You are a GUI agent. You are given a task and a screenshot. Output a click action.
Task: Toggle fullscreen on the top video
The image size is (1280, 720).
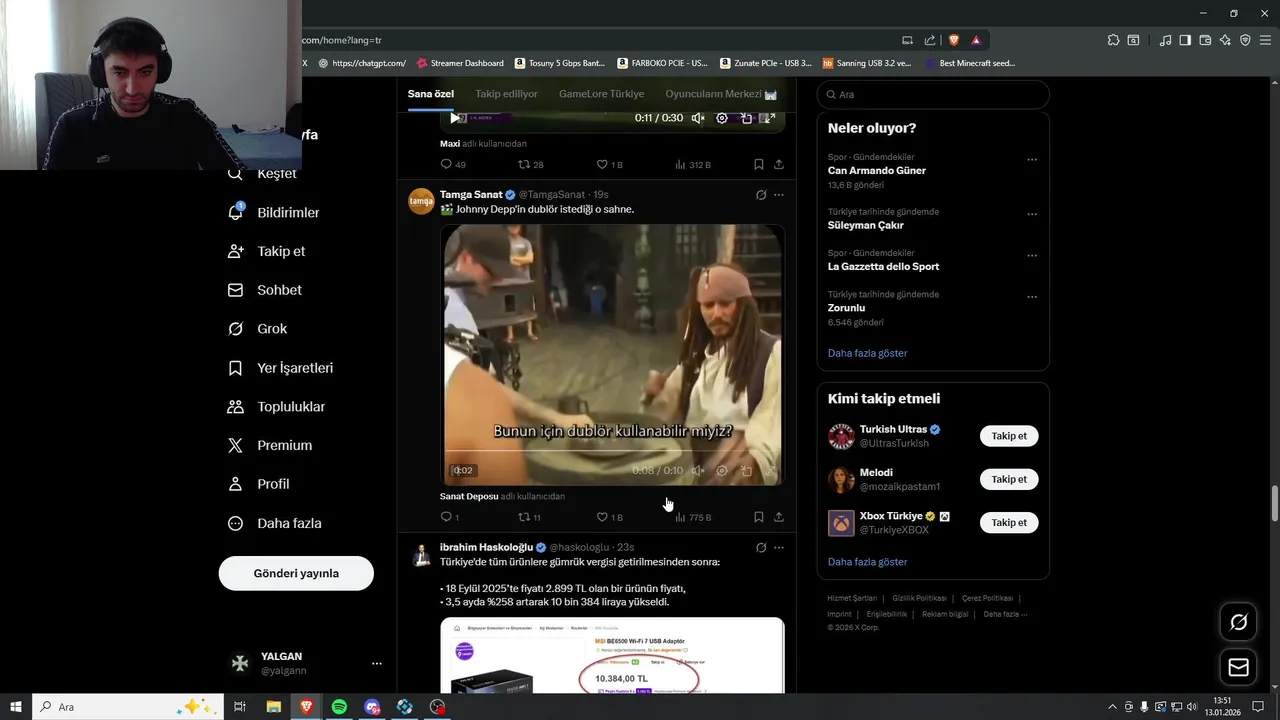point(769,118)
